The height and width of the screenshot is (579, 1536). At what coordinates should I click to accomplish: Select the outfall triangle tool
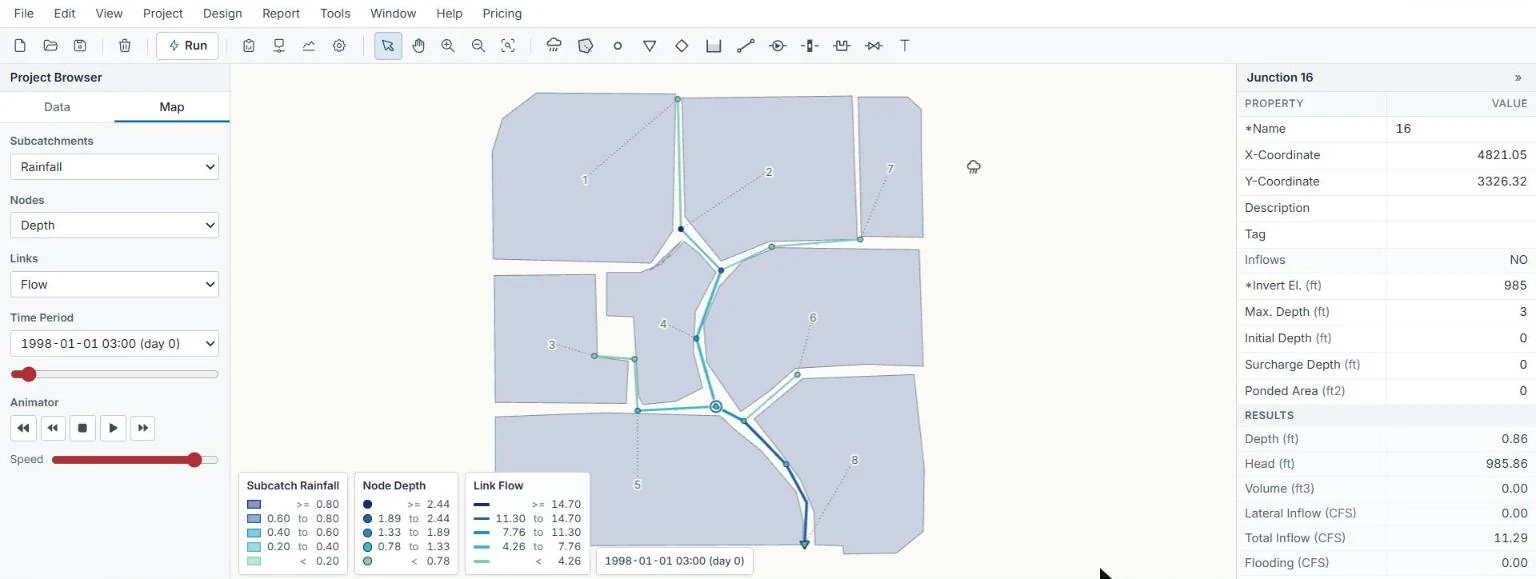click(650, 45)
